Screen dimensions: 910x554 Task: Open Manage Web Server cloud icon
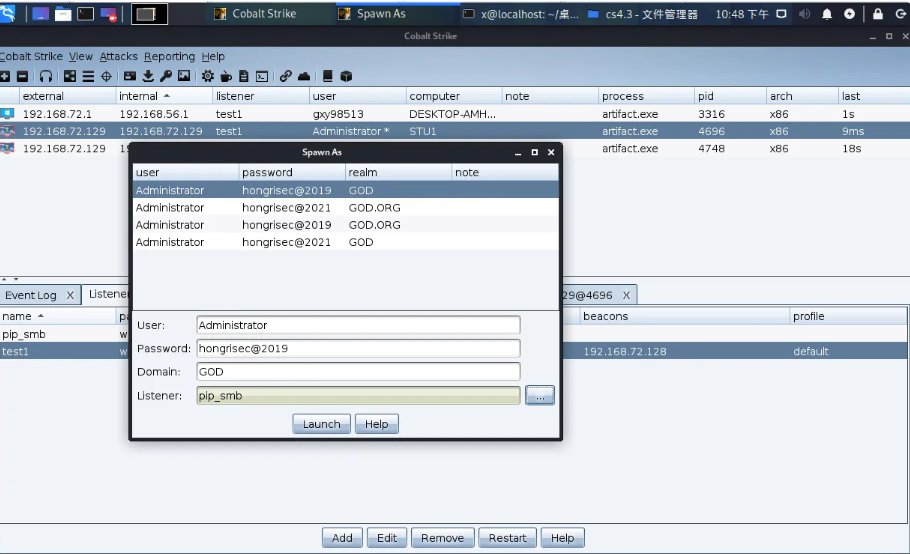pos(304,76)
